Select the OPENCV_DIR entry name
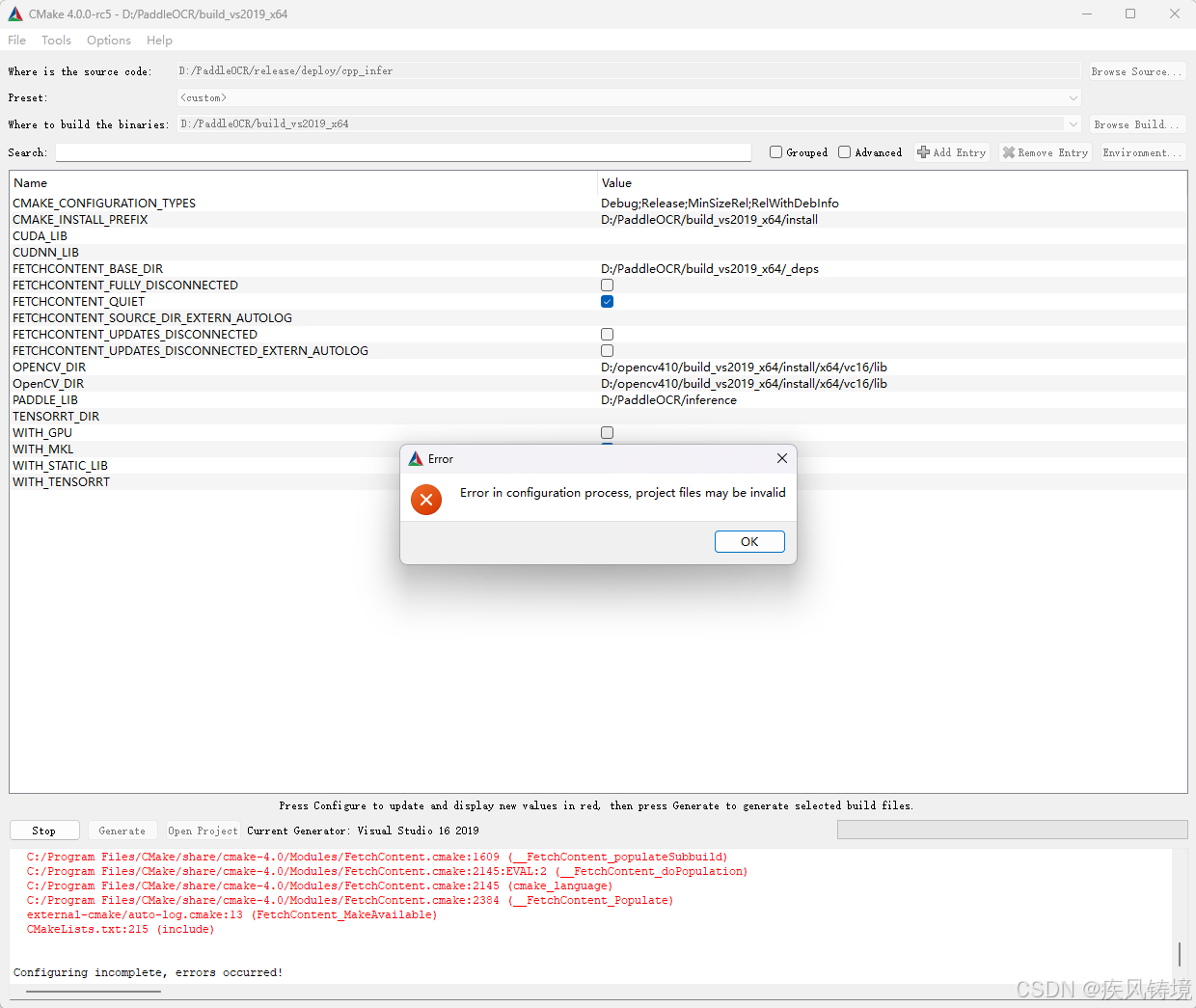 click(49, 368)
